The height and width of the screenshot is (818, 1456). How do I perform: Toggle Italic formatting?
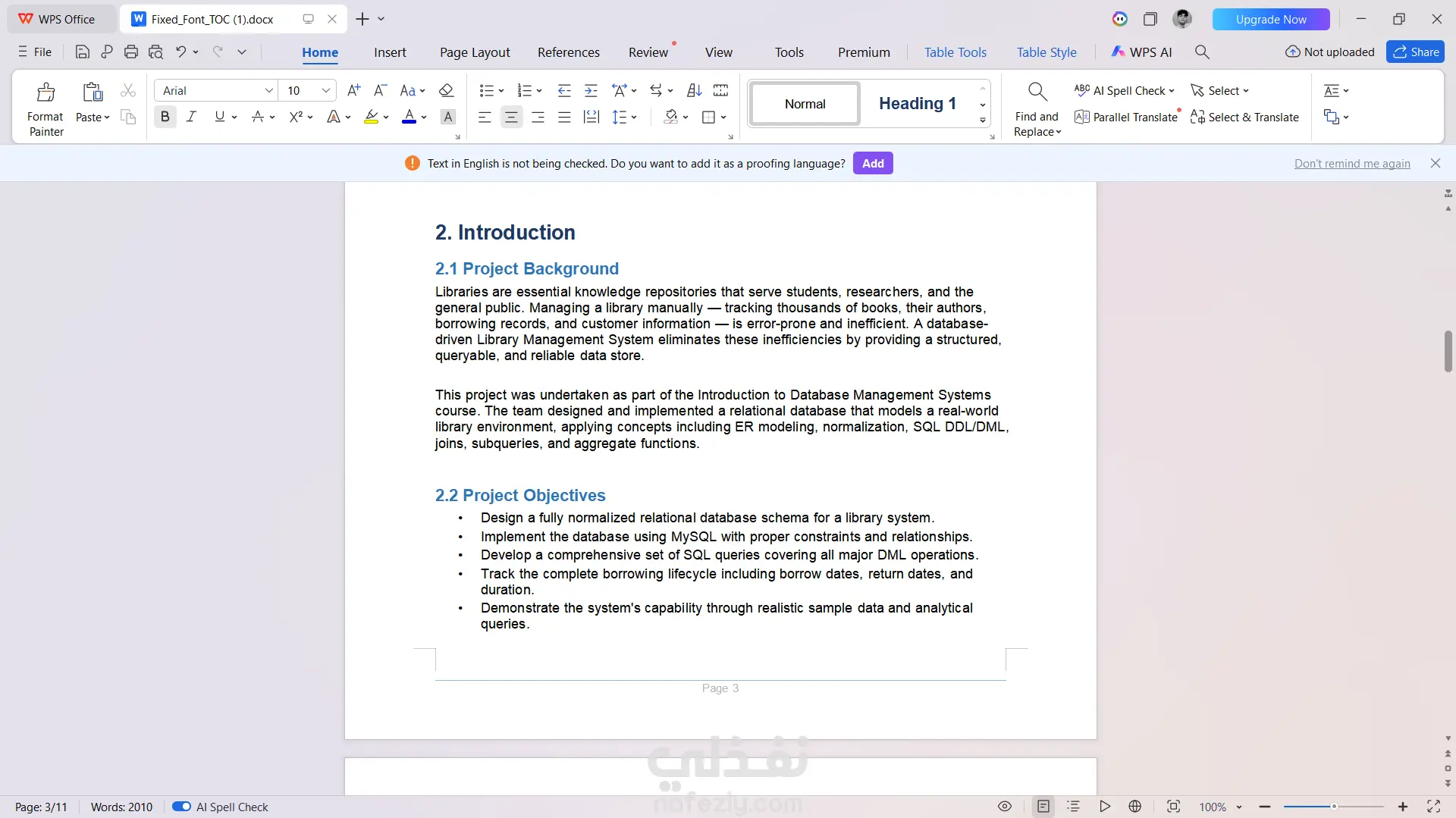pyautogui.click(x=191, y=117)
